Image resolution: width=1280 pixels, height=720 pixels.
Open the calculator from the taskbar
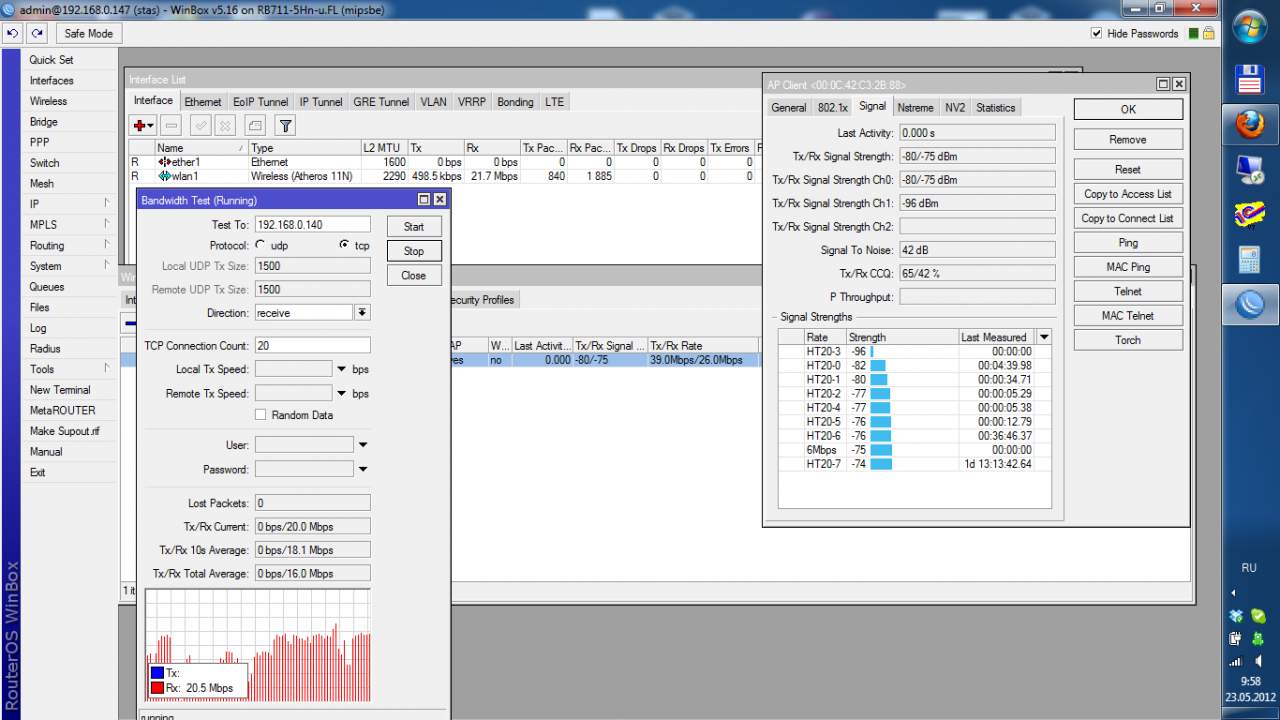(1249, 261)
